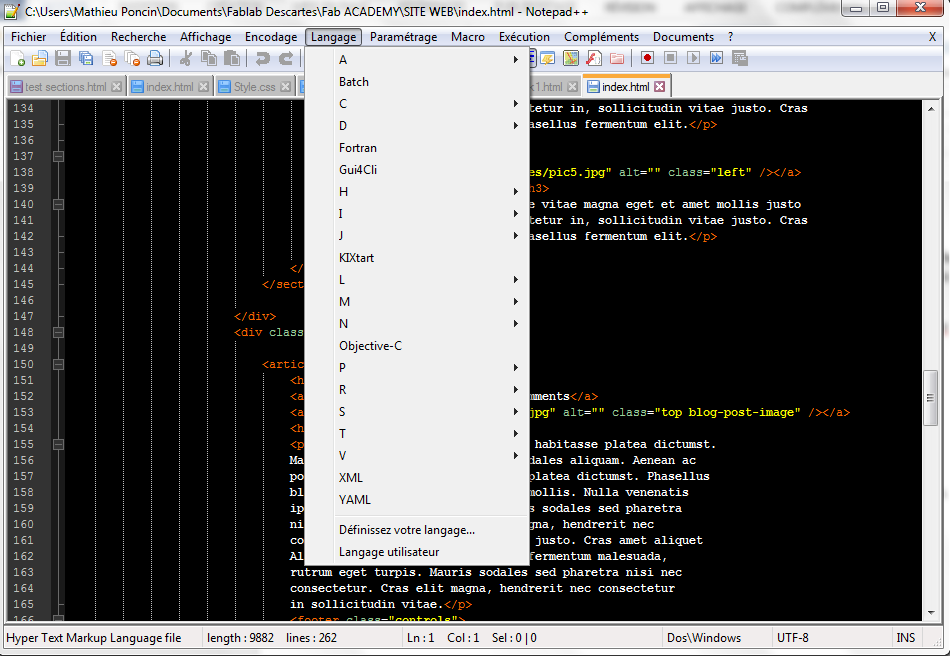Collapse the fold marker at line 150
Viewport: 950px width, 656px height.
coord(58,364)
